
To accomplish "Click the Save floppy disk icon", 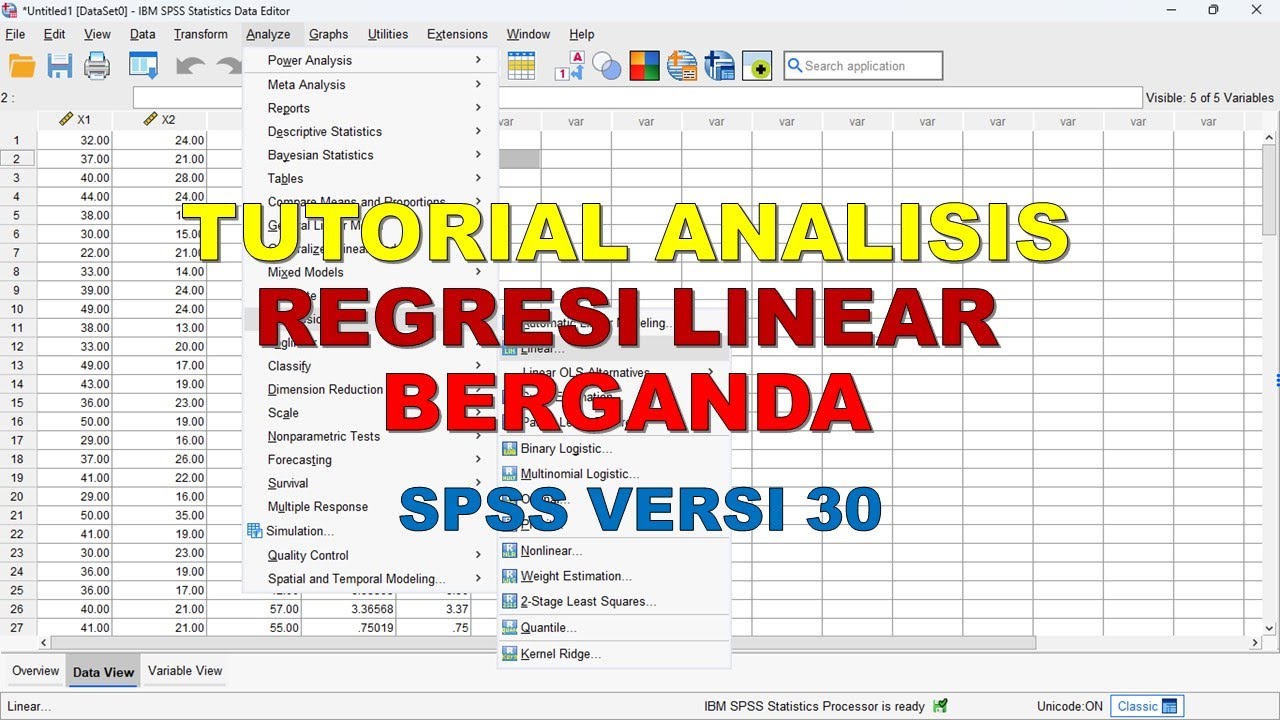I will pyautogui.click(x=60, y=66).
